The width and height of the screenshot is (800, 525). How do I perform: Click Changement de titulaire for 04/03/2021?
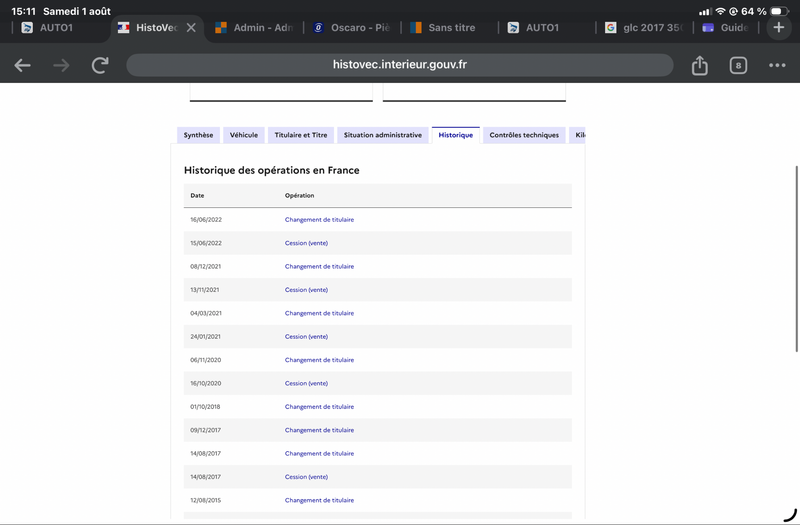tap(319, 313)
